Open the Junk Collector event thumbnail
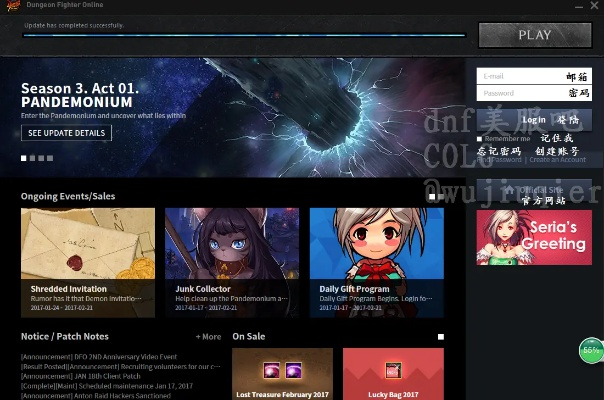 232,245
